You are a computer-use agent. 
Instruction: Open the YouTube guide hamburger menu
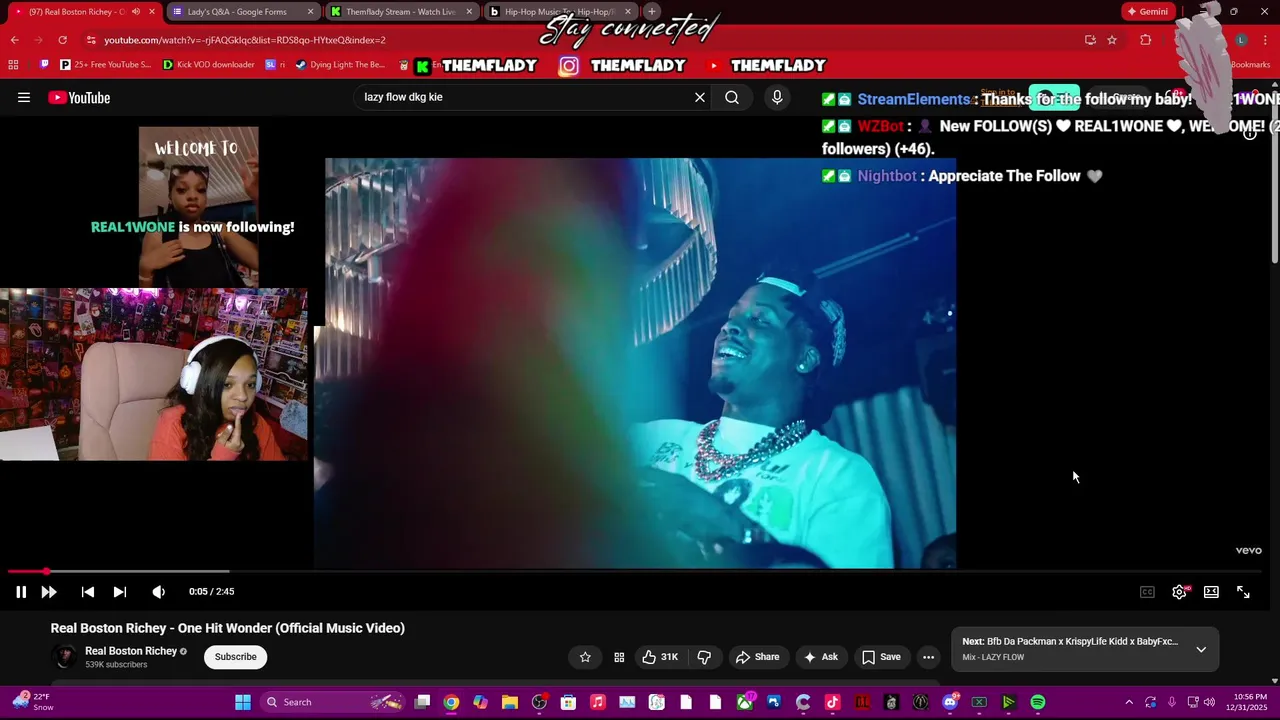[24, 97]
